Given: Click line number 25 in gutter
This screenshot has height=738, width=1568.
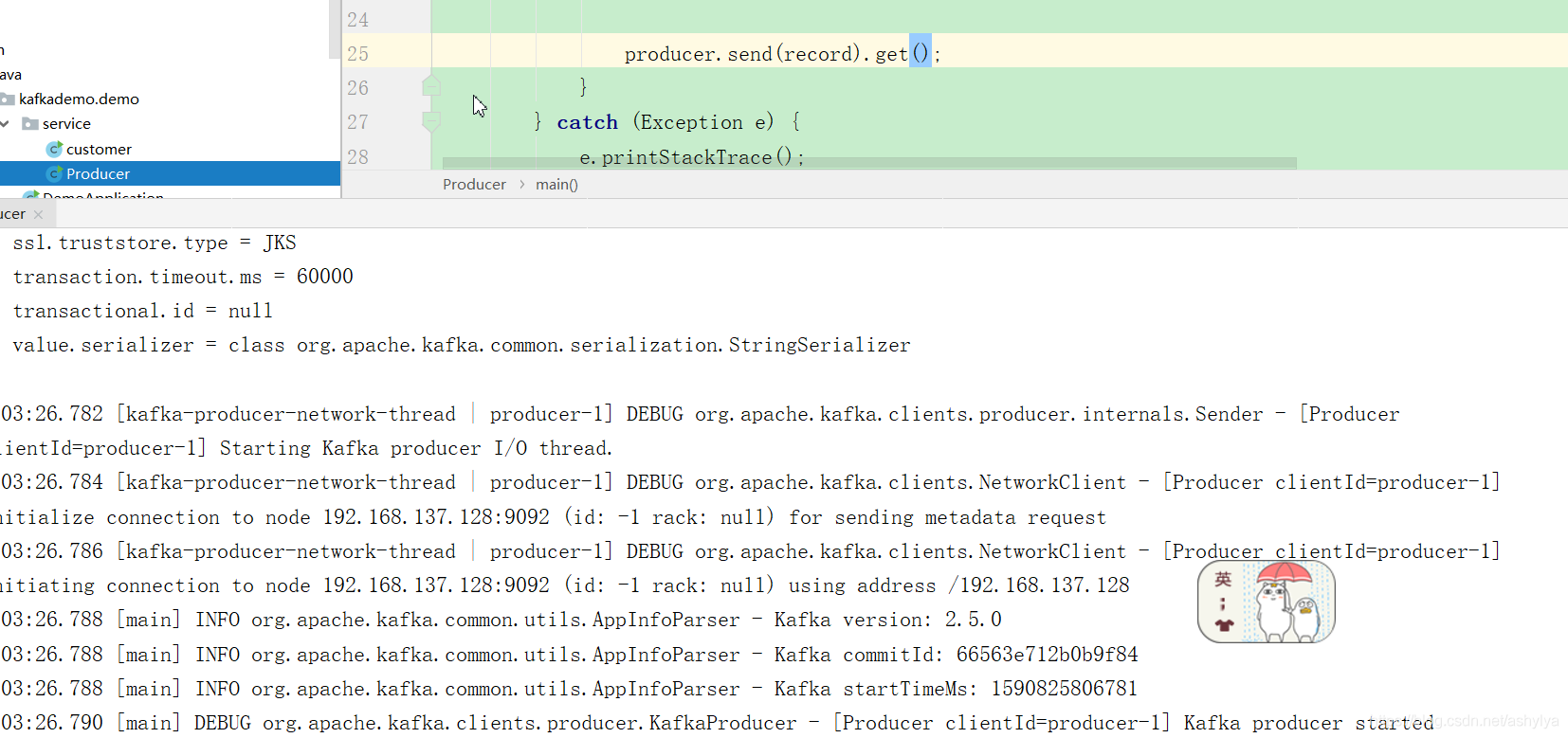Looking at the screenshot, I should 357,54.
